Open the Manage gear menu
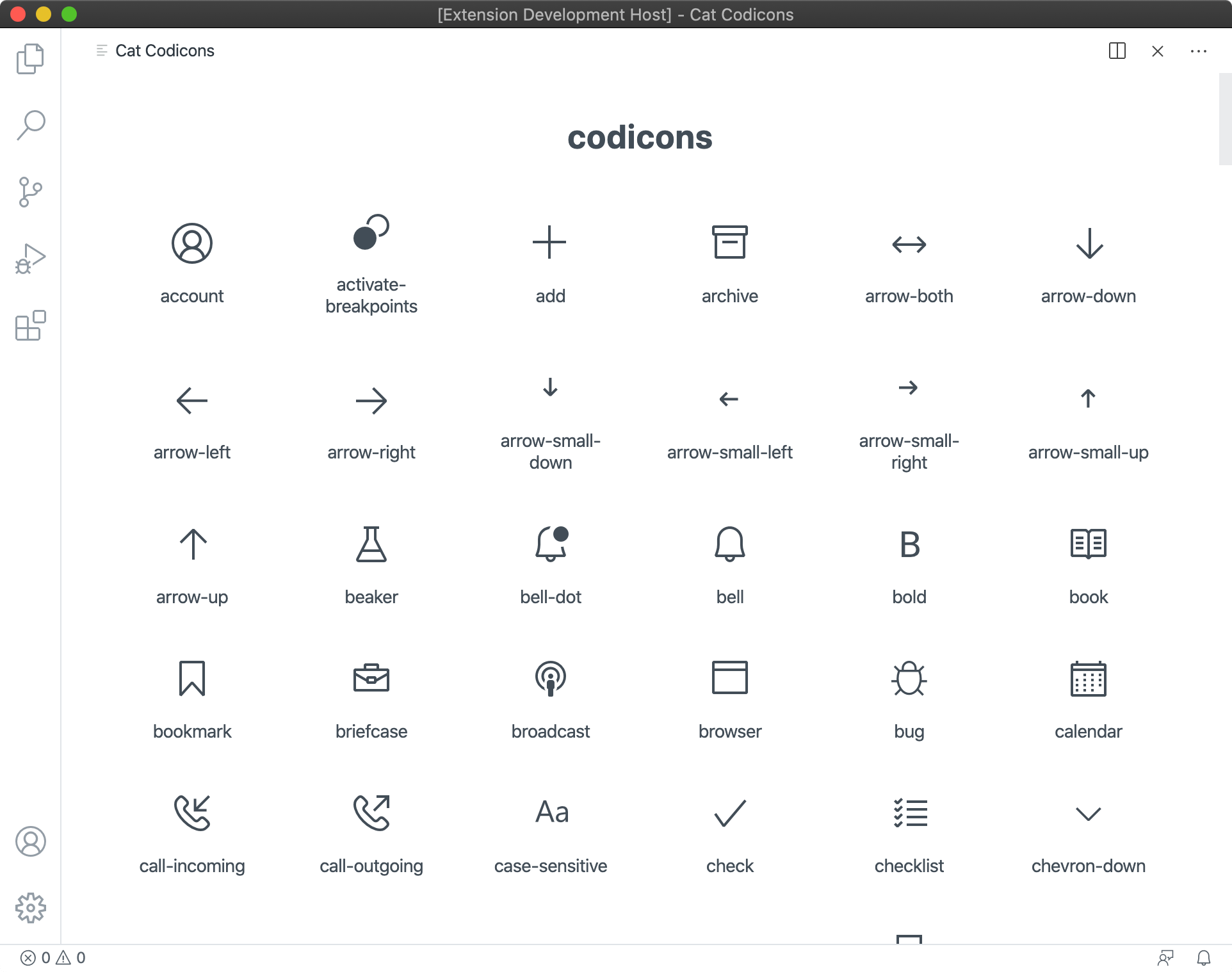The width and height of the screenshot is (1232, 972). (x=30, y=907)
